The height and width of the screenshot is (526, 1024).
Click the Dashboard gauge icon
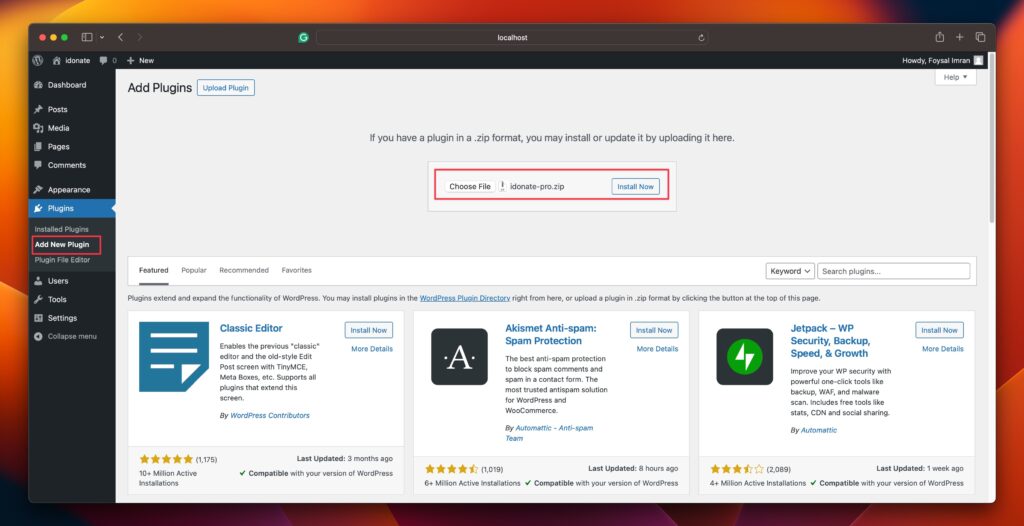38,85
